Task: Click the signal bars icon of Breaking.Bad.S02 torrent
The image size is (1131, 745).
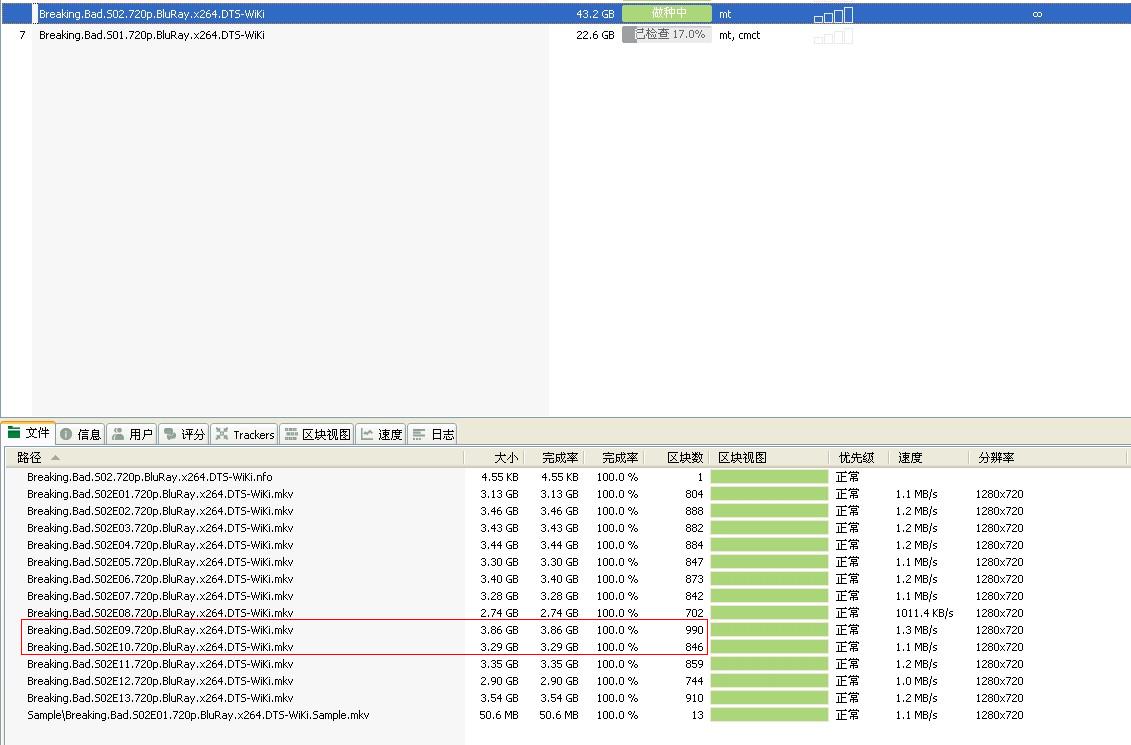Action: [833, 14]
